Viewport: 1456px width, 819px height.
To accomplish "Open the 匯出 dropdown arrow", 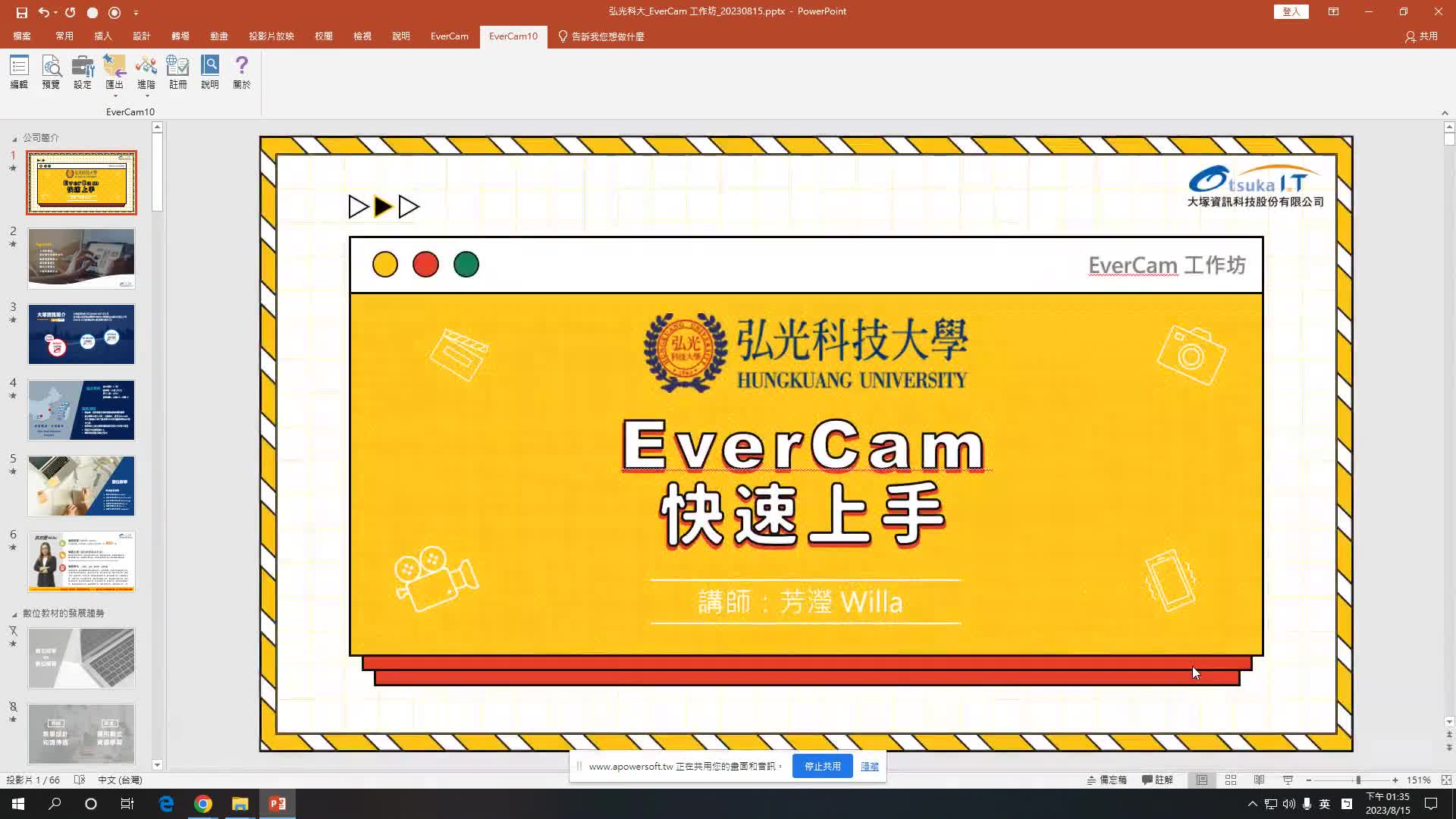I will (115, 96).
